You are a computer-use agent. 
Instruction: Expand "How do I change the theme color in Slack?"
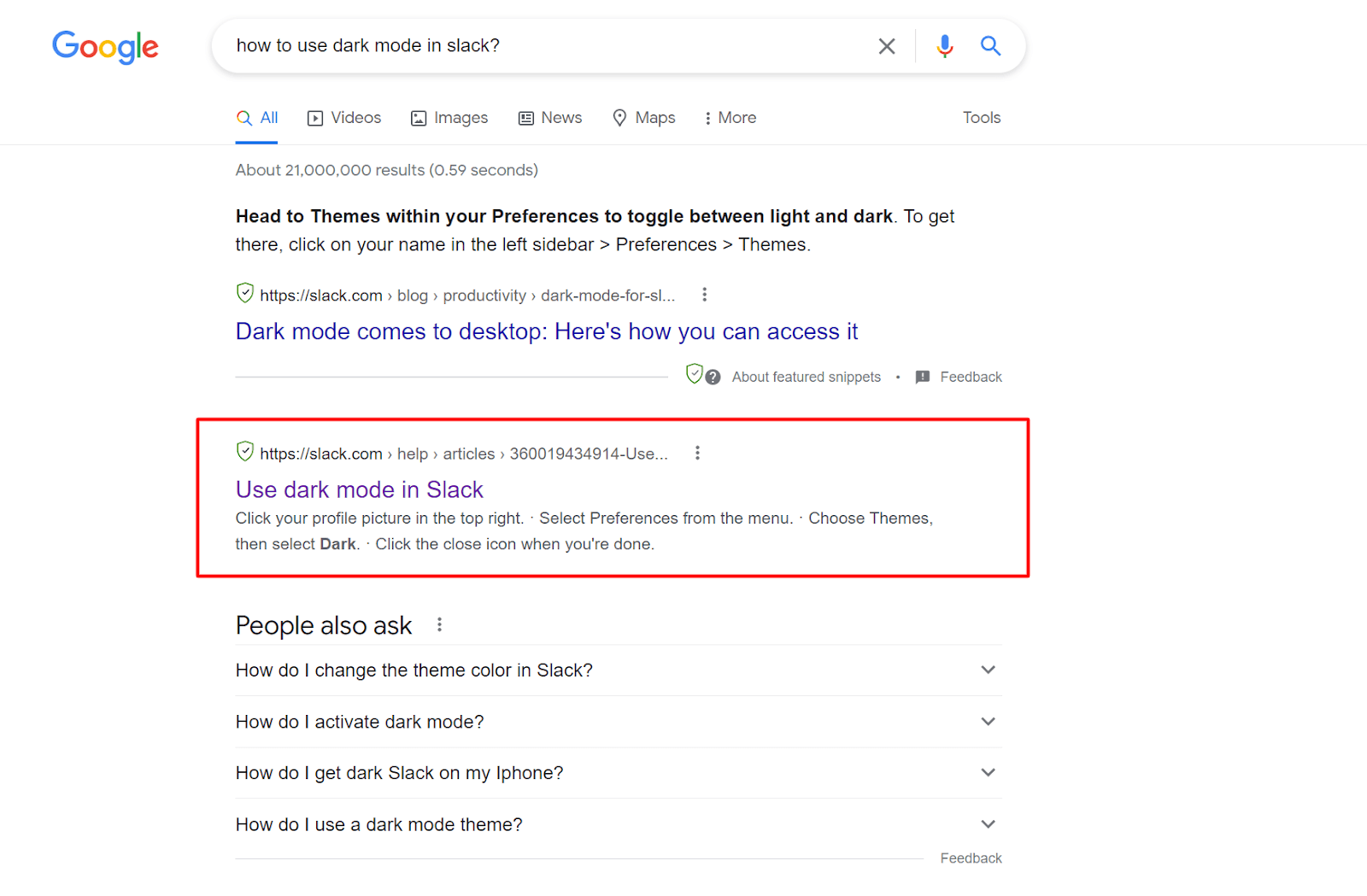point(988,670)
